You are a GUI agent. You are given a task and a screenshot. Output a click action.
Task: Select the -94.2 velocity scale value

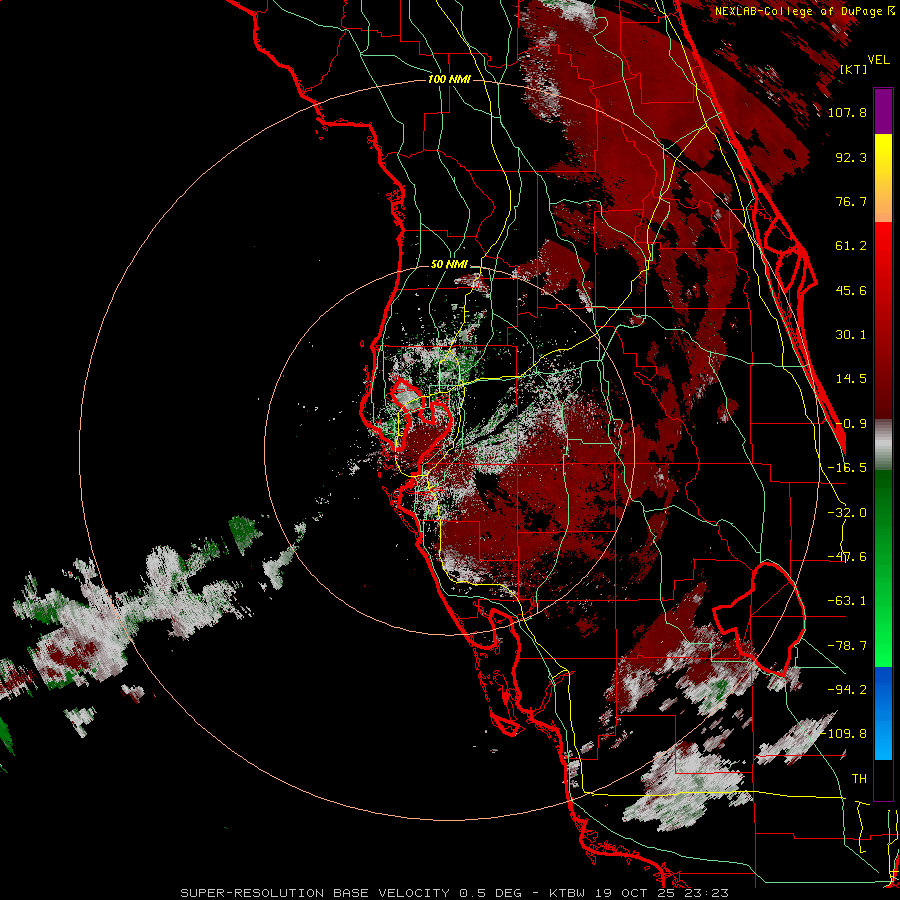click(x=847, y=689)
